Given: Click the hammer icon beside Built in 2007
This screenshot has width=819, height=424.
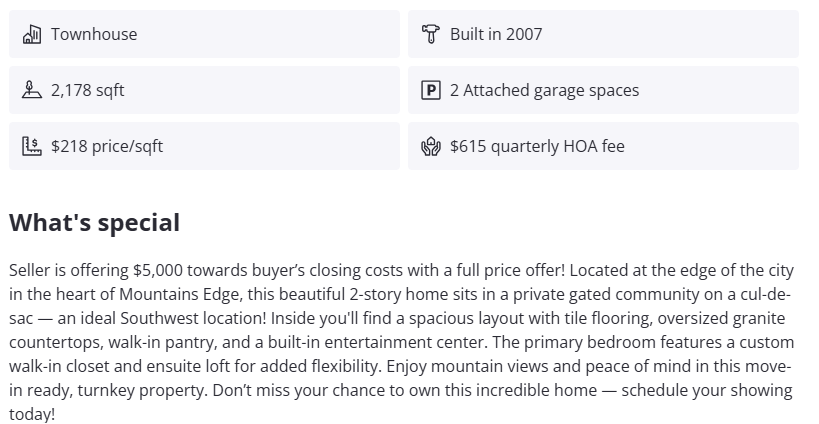Looking at the screenshot, I should (431, 34).
